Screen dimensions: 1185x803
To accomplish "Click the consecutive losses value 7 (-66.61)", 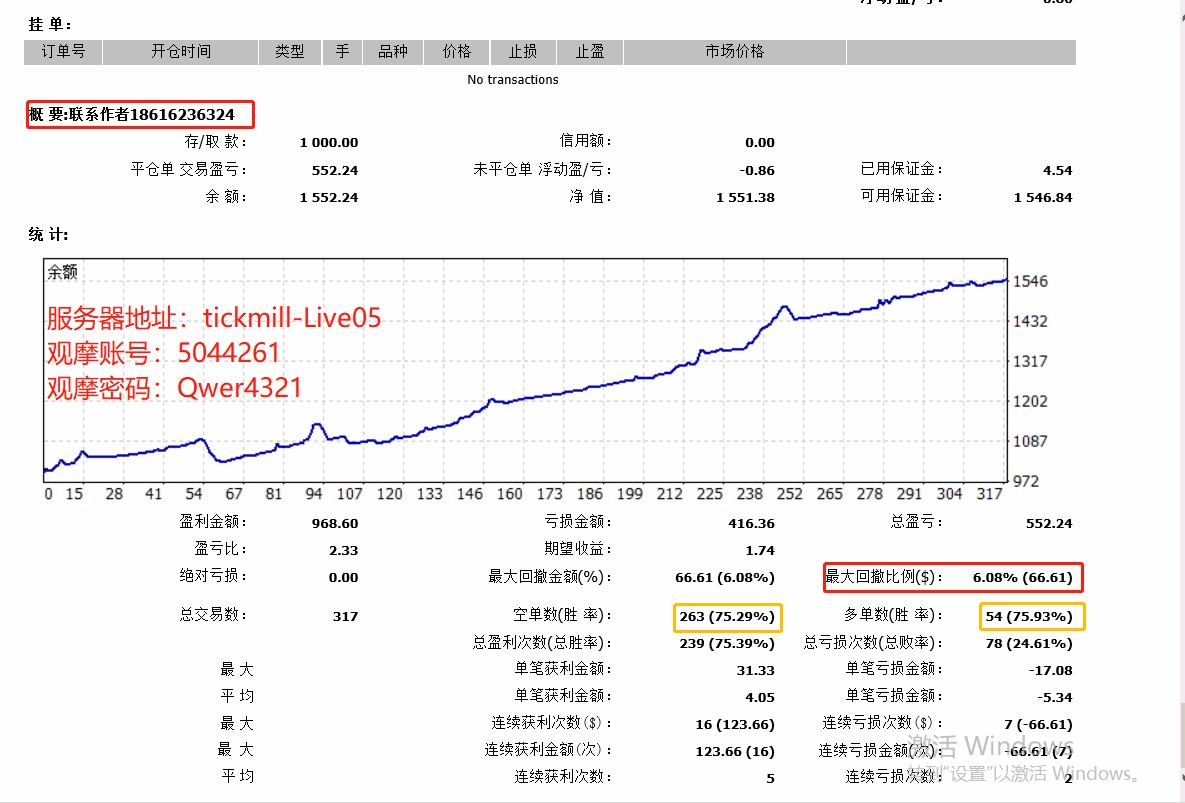I will (1038, 724).
